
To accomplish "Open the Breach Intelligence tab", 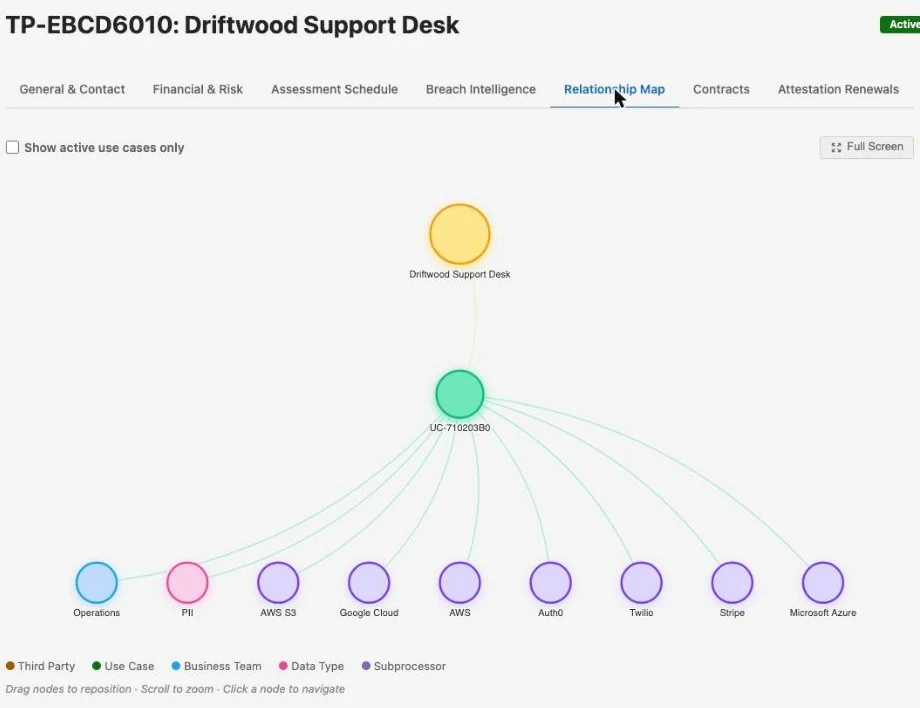I will (x=481, y=89).
